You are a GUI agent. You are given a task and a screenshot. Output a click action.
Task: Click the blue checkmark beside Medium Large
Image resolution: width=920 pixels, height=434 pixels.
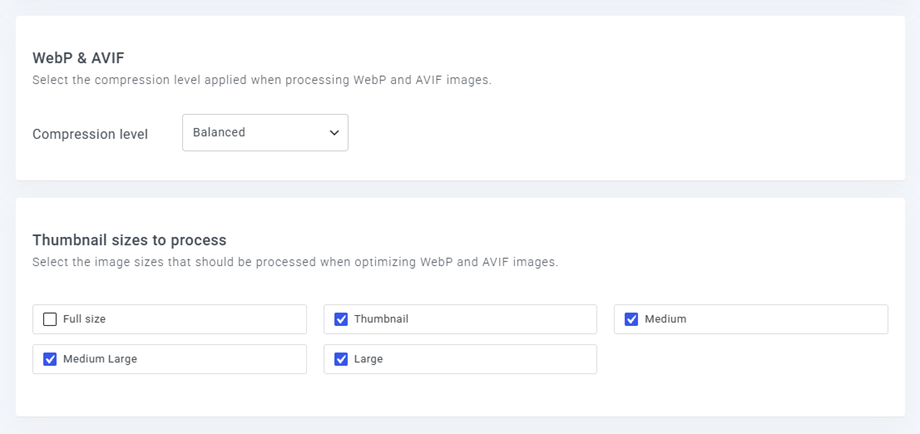coord(50,359)
